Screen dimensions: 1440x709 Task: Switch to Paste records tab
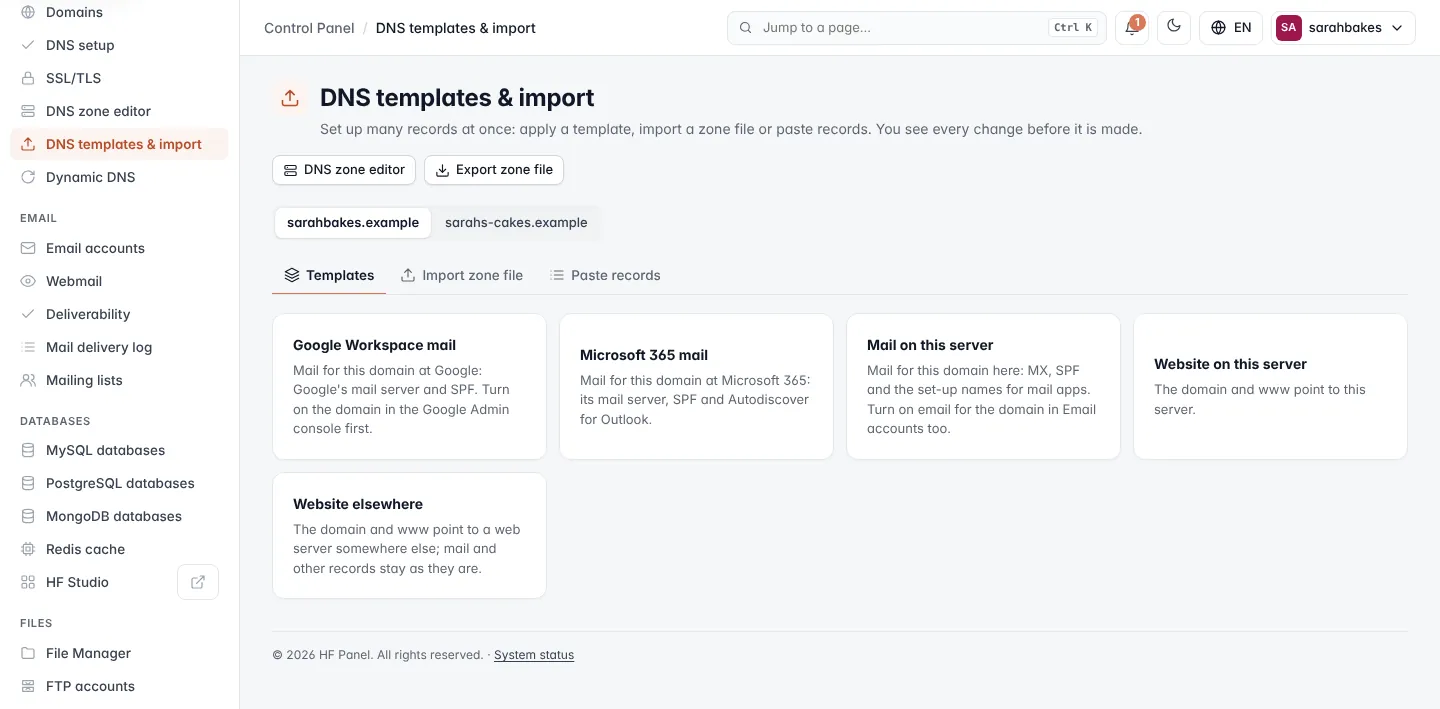tap(605, 275)
